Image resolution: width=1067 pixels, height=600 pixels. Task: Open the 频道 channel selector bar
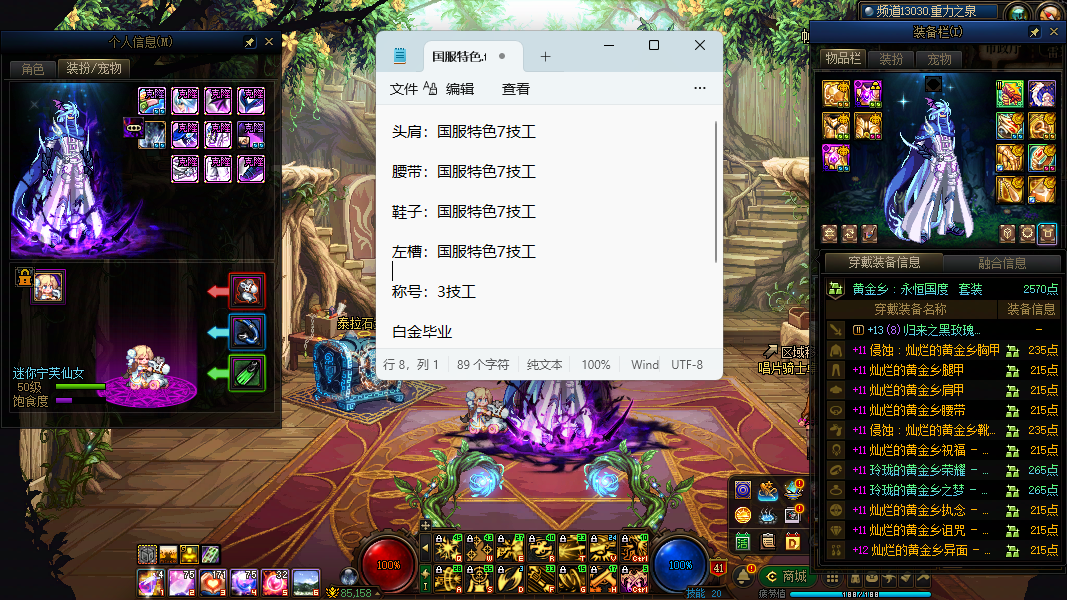point(929,12)
